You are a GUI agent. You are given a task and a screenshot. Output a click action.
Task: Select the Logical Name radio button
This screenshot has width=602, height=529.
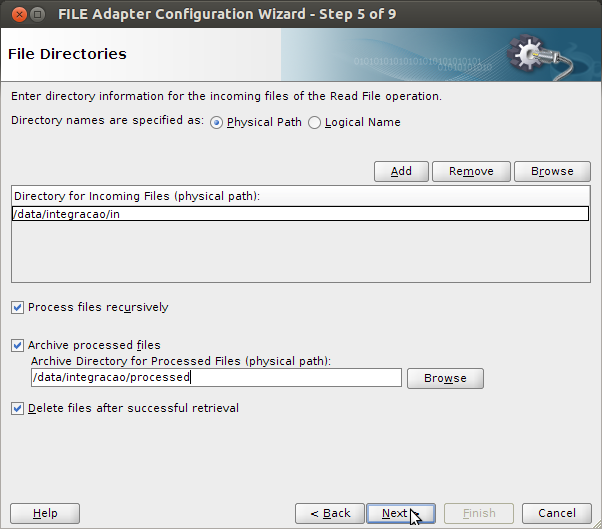click(x=314, y=122)
